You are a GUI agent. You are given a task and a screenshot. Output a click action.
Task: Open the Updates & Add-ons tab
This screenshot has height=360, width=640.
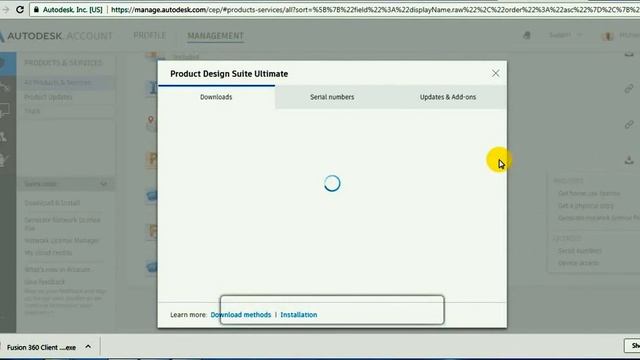(448, 97)
